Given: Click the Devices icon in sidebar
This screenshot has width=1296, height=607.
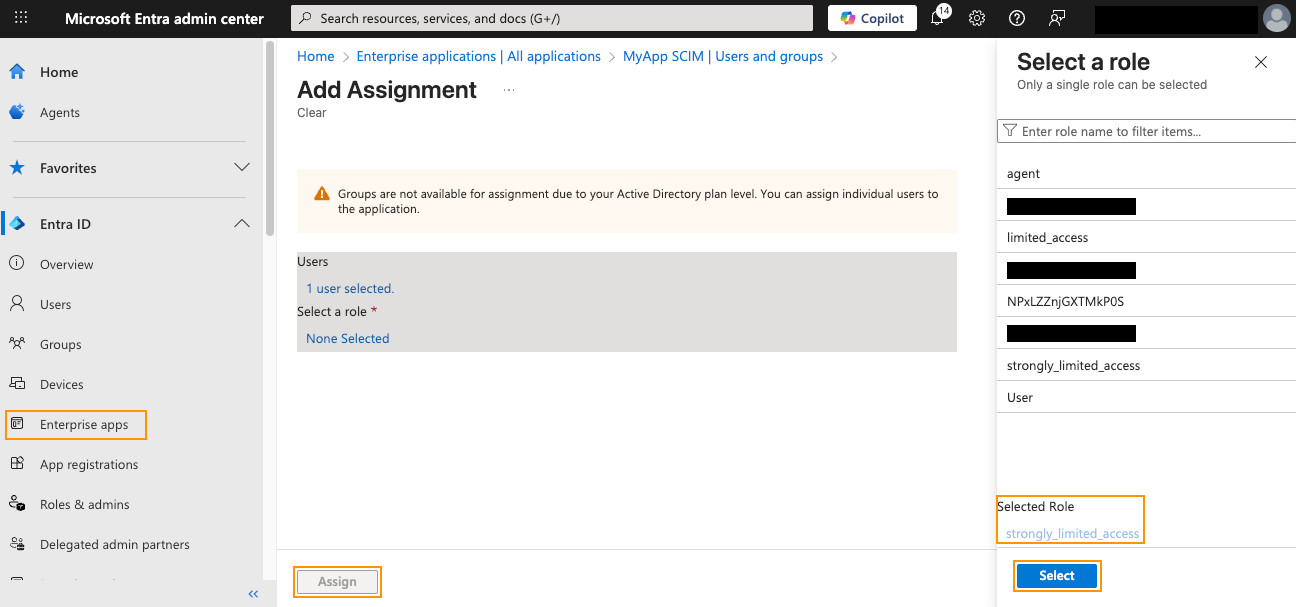Looking at the screenshot, I should click(17, 384).
